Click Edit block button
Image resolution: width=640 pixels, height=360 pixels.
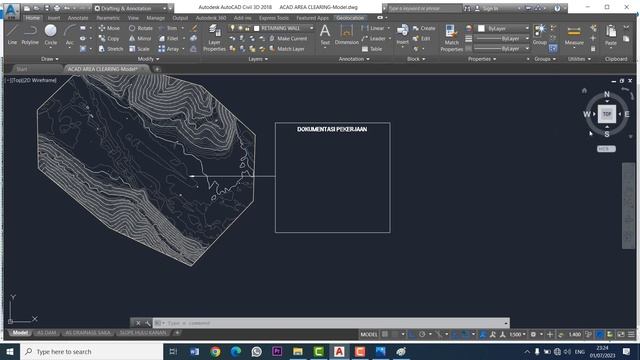pyautogui.click(x=421, y=38)
